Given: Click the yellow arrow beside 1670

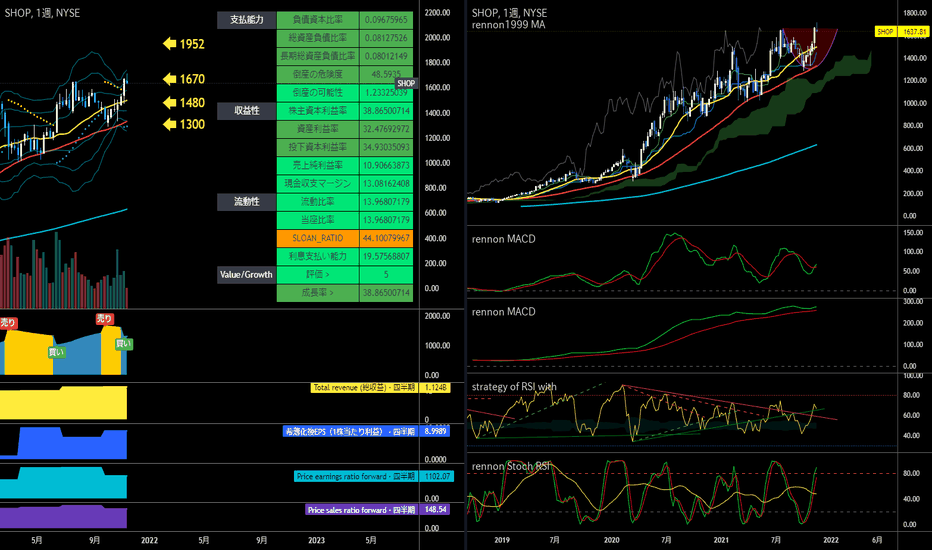Looking at the screenshot, I should pyautogui.click(x=169, y=78).
